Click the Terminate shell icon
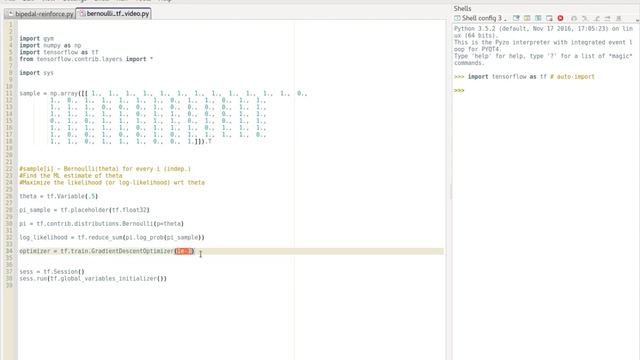 (549, 18)
